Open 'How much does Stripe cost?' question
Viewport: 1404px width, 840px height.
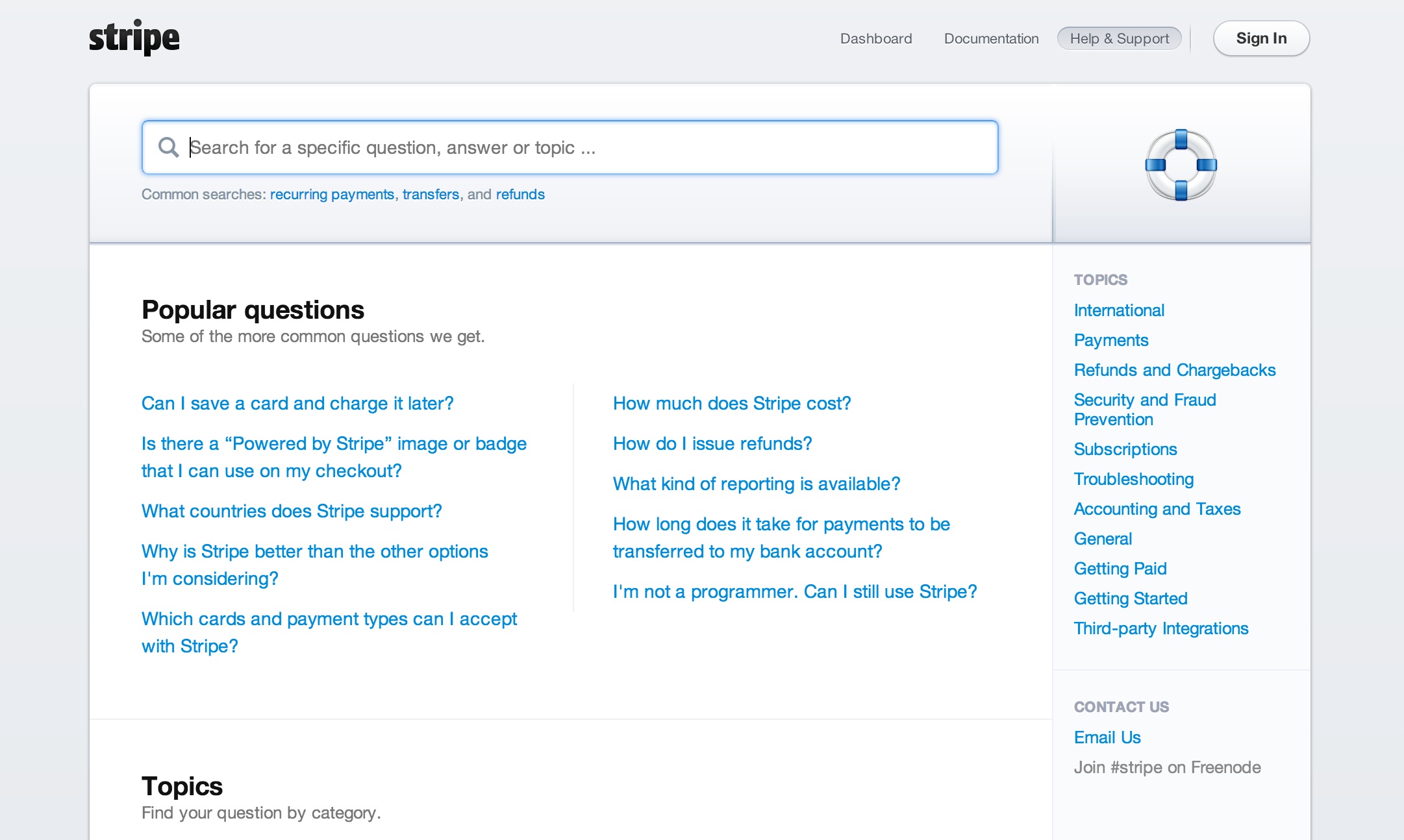(732, 403)
